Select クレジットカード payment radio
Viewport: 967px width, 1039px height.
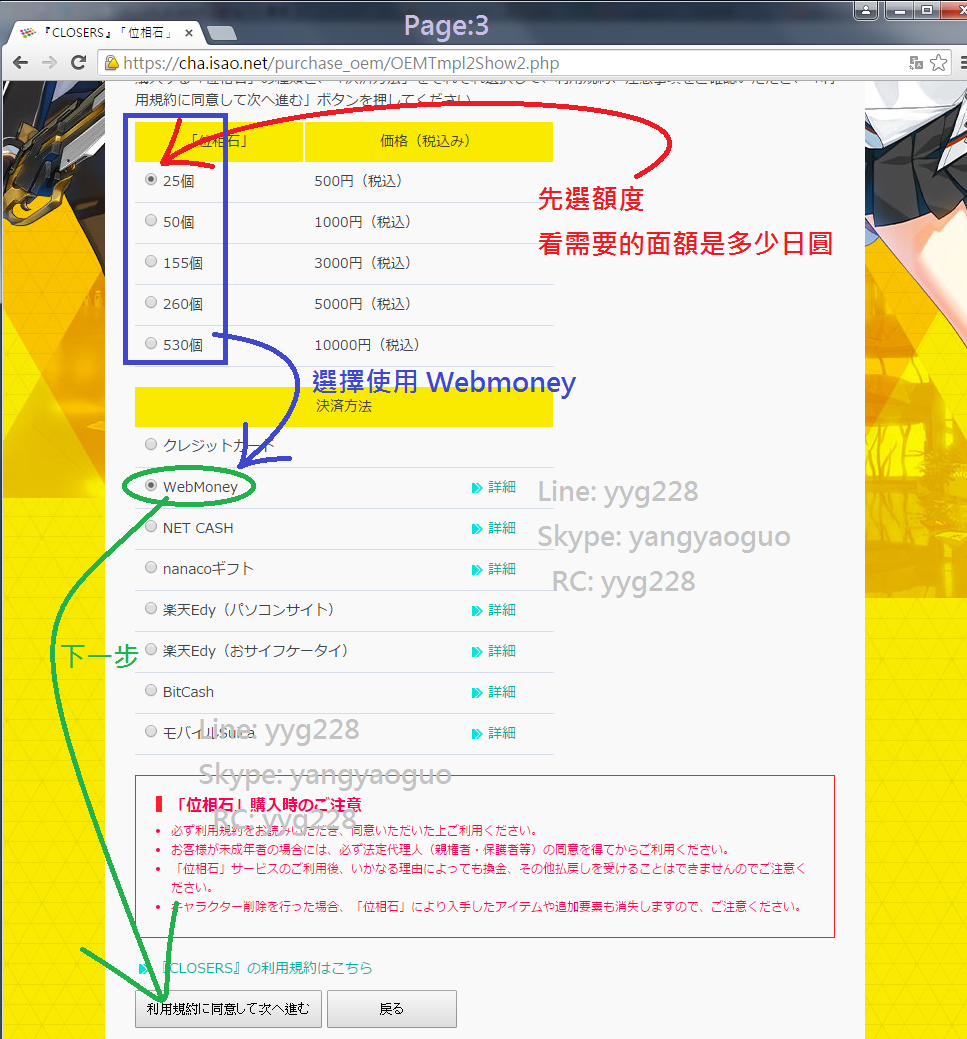pos(151,445)
